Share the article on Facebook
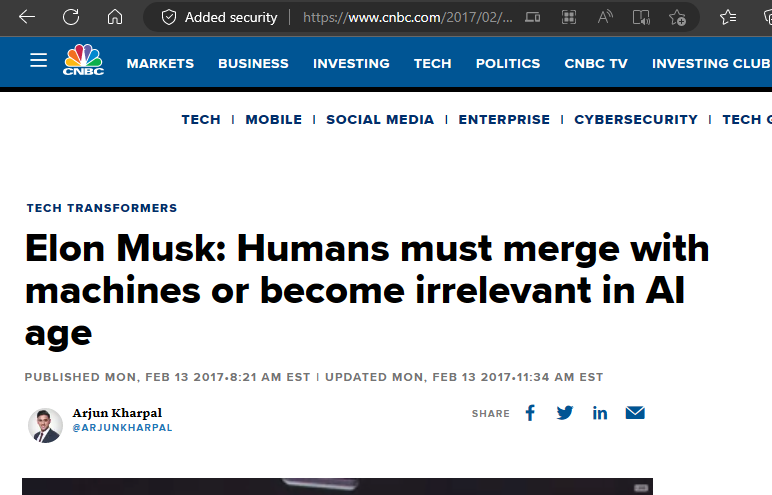The height and width of the screenshot is (495, 772). coord(531,413)
